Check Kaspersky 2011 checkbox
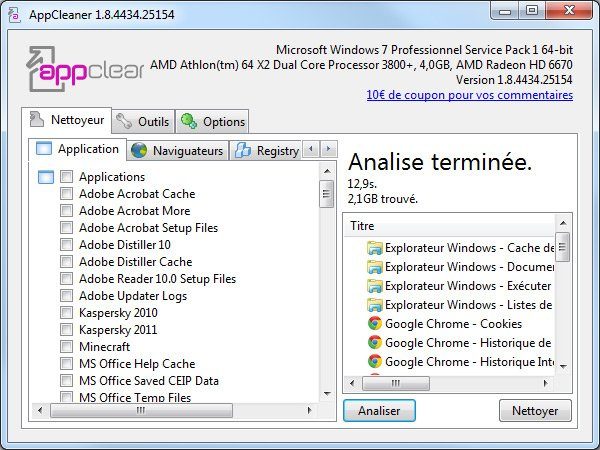The width and height of the screenshot is (600, 450). (x=67, y=330)
